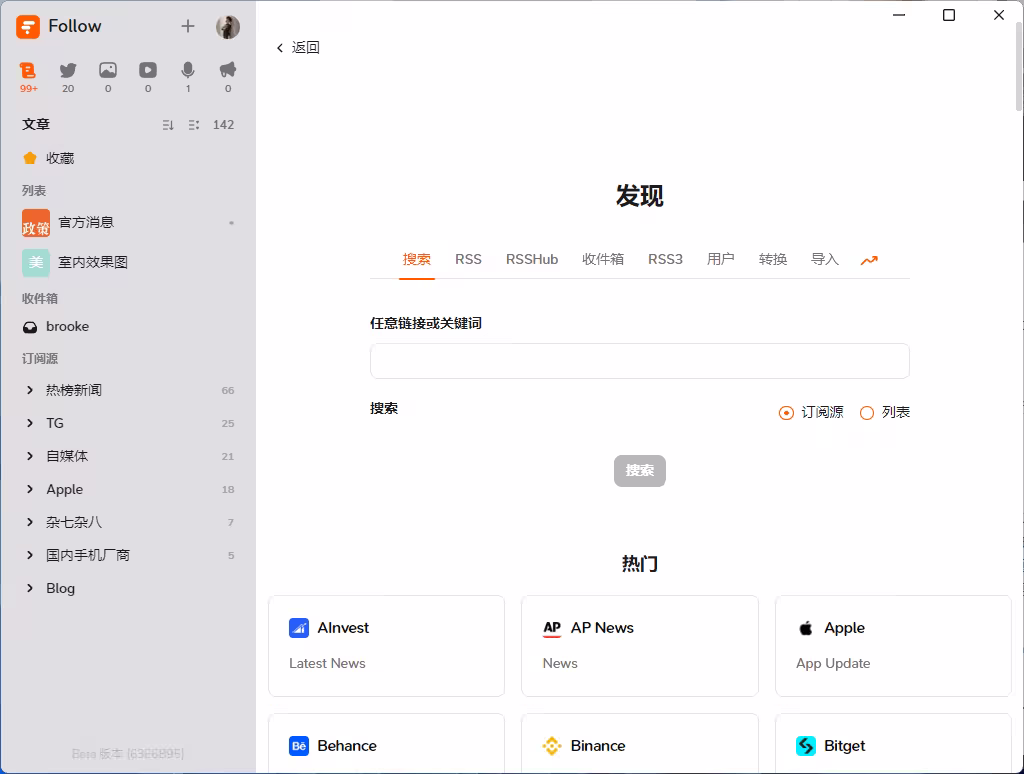Open the Bitget card
1024x774 pixels.
[x=893, y=744]
